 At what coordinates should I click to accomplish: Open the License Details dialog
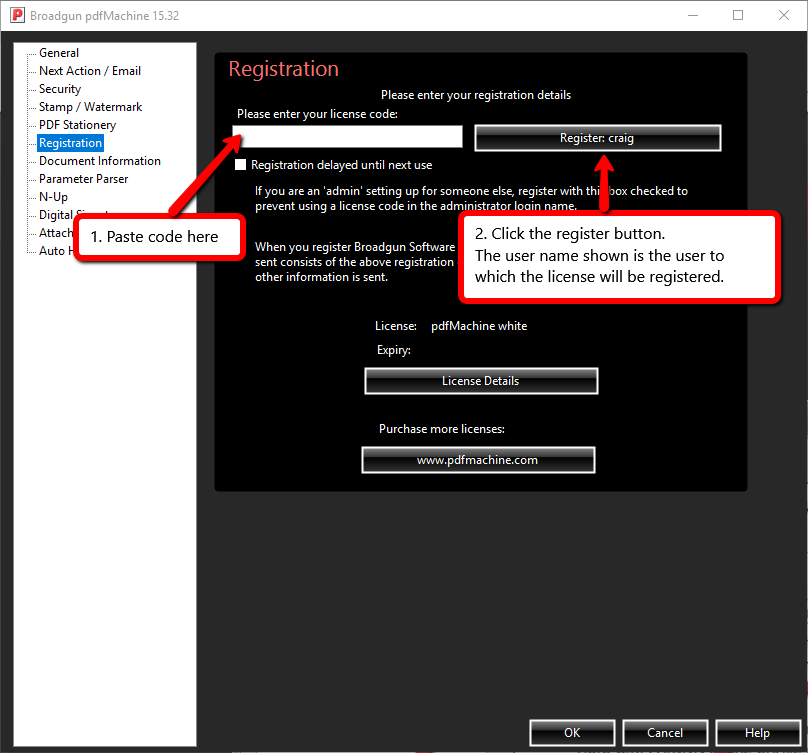[x=481, y=381]
